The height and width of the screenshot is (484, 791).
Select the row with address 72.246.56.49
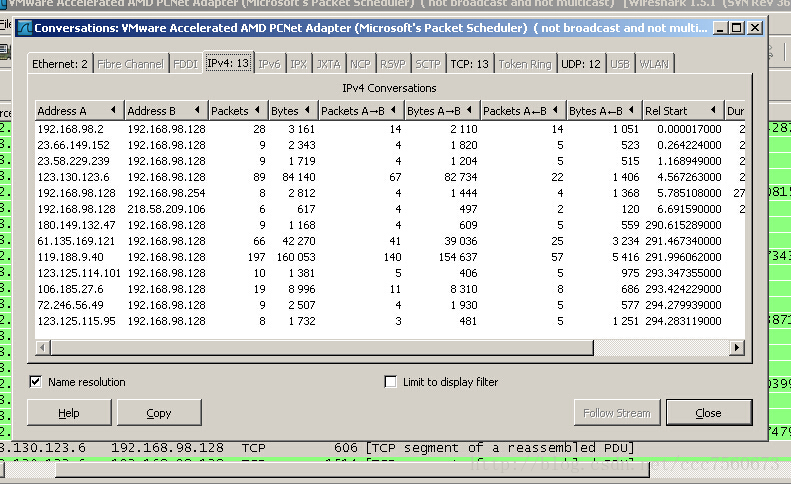[x=390, y=305]
